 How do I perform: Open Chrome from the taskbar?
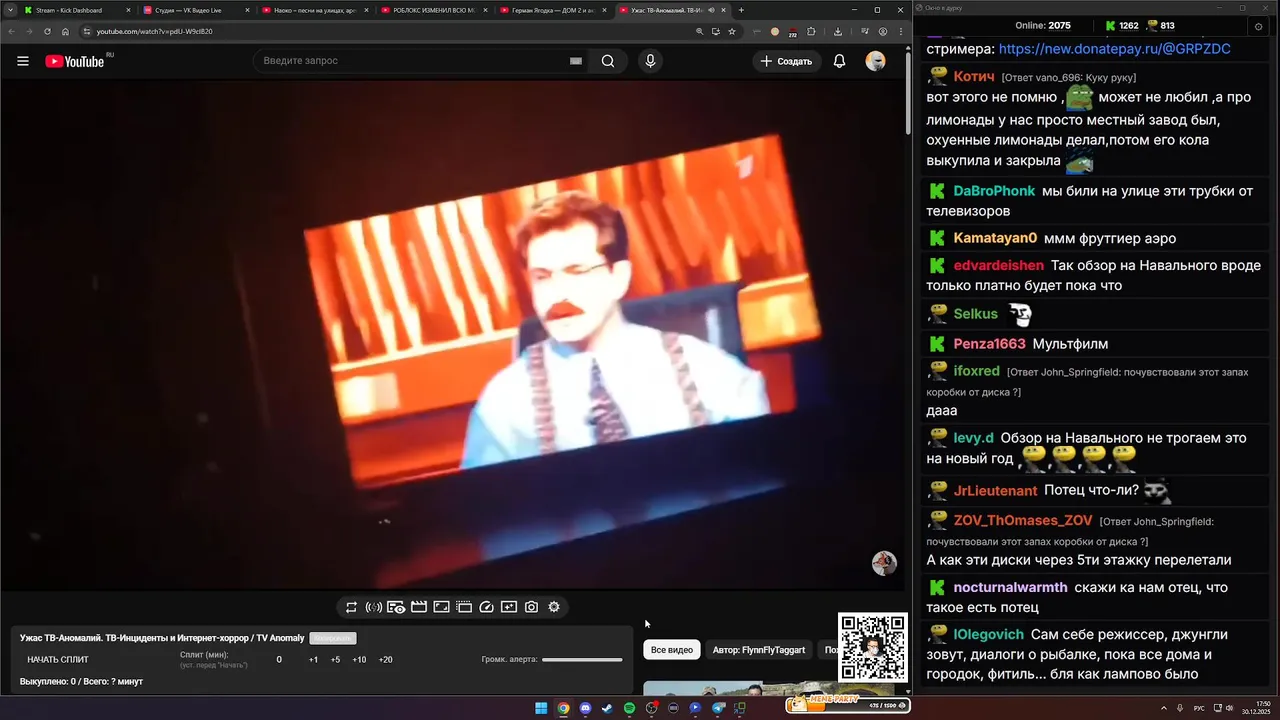[563, 708]
